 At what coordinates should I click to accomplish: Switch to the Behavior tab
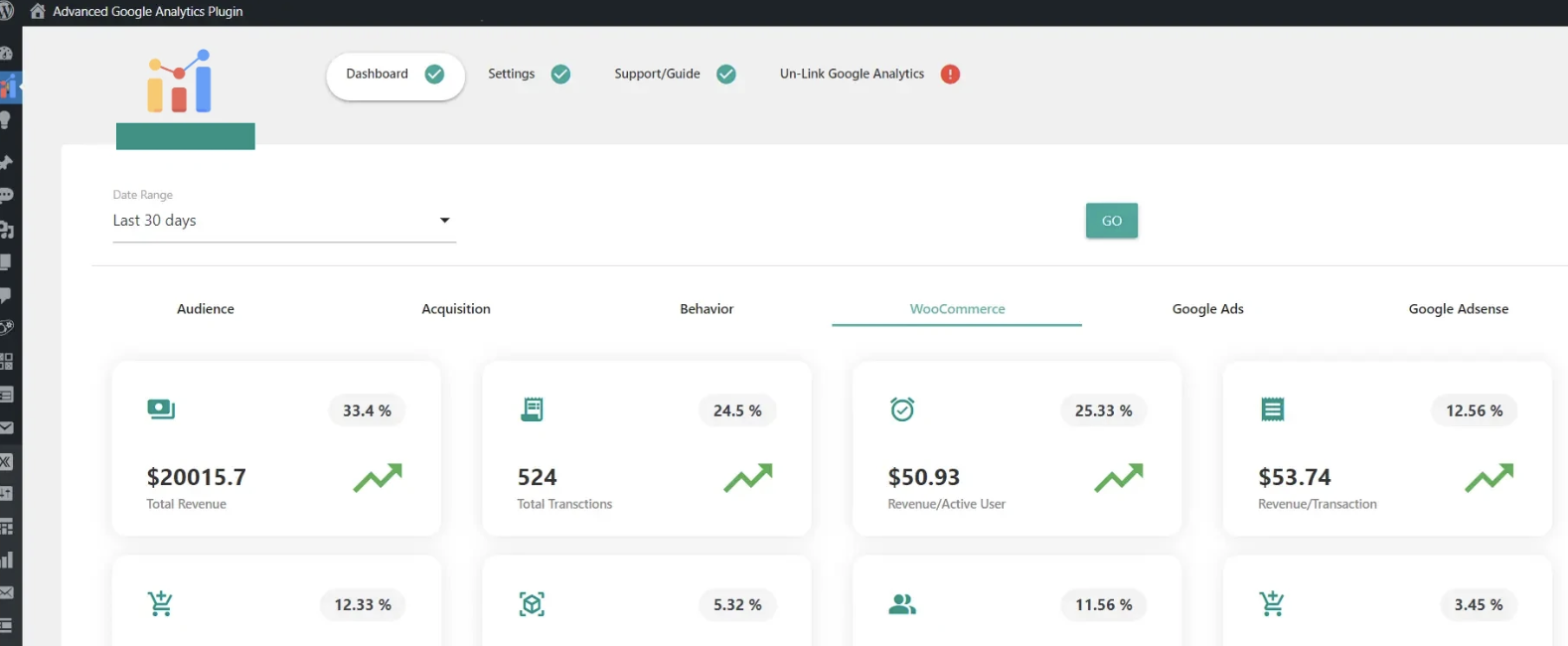click(706, 309)
